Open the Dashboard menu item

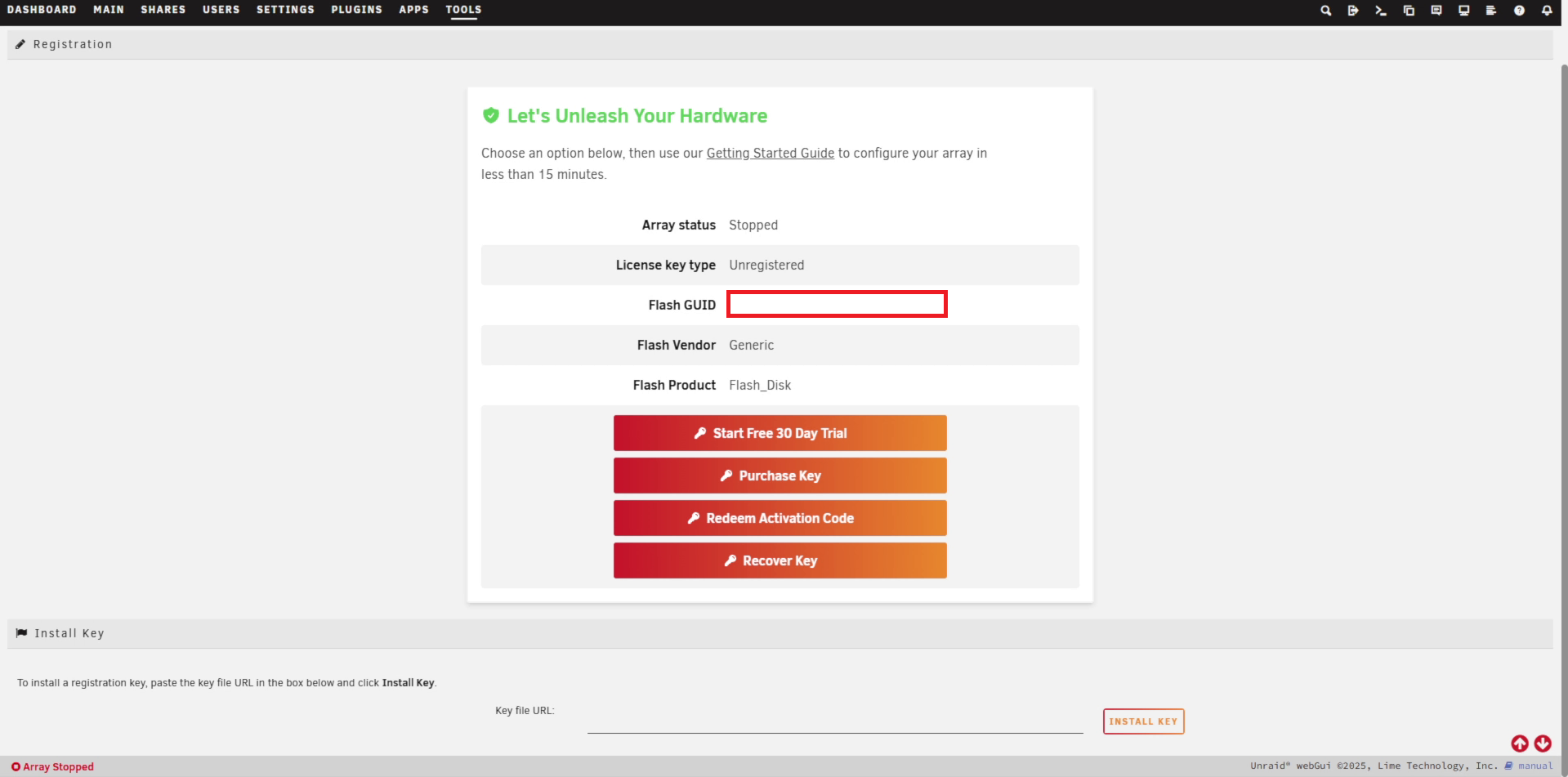click(x=42, y=10)
